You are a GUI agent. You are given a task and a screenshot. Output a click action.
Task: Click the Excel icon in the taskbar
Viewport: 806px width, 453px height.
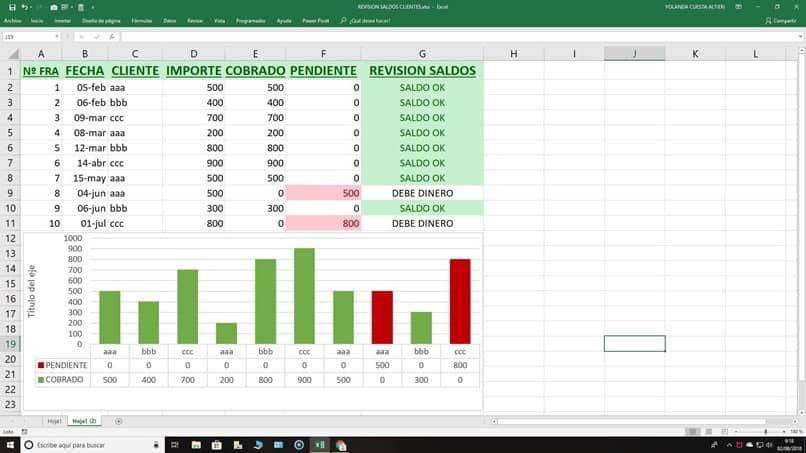click(x=320, y=445)
